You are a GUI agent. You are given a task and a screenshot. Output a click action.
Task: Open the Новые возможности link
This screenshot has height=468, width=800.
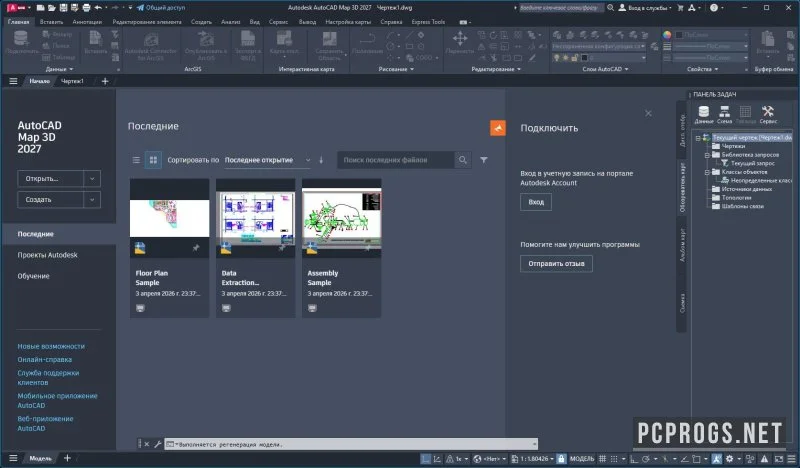(51, 346)
